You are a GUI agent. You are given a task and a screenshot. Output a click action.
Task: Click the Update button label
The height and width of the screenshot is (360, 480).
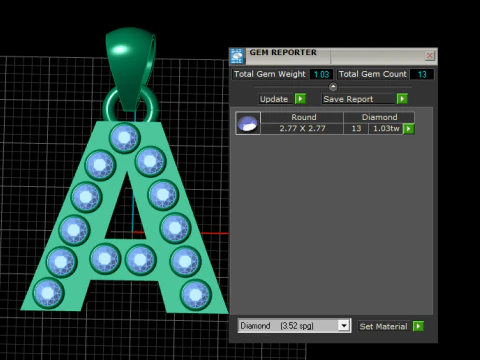274,99
